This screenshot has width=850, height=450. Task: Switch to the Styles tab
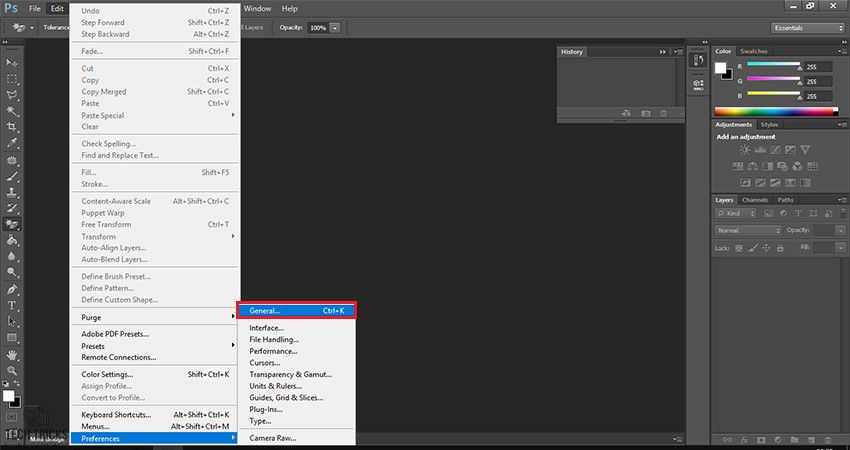(769, 125)
